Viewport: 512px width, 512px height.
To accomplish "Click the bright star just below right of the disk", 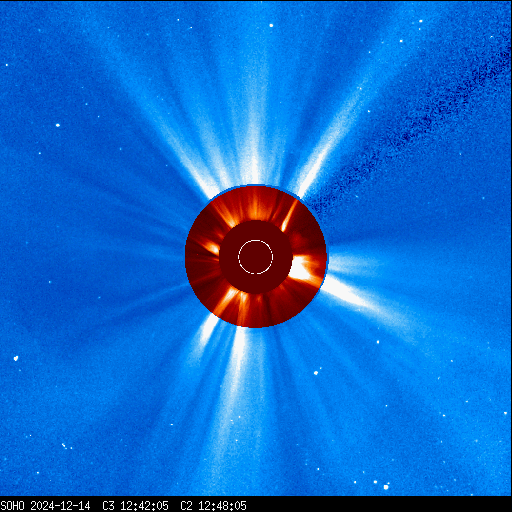I will click(316, 373).
